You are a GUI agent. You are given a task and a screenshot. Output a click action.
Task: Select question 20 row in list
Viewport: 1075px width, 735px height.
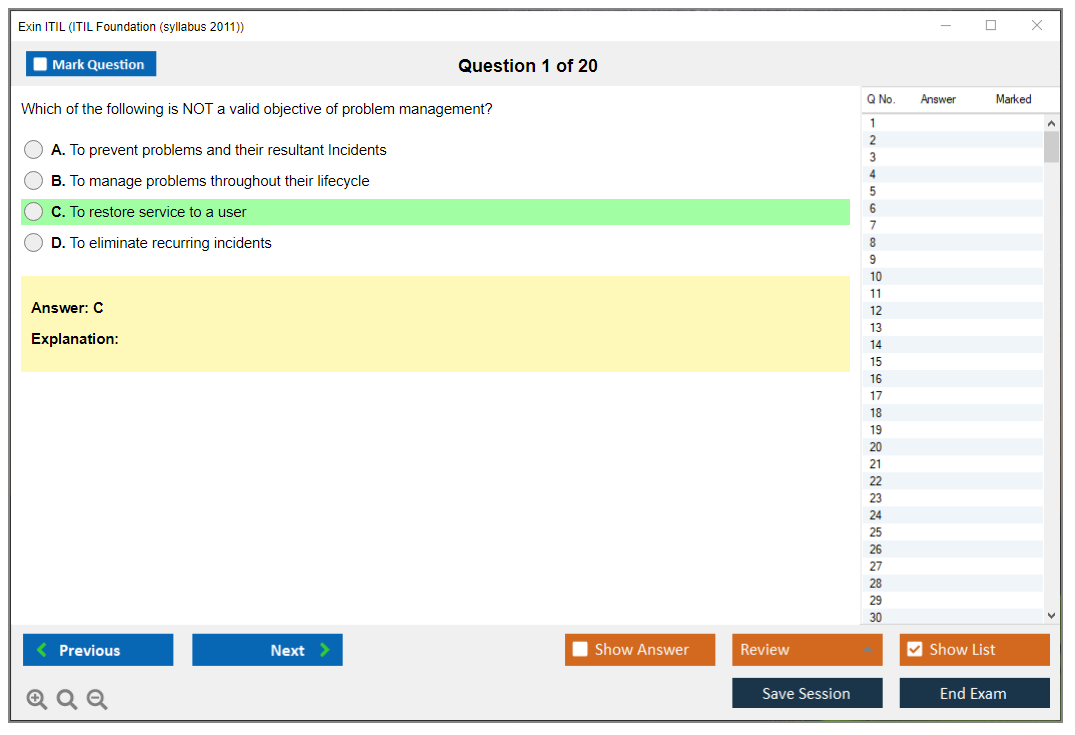(x=876, y=447)
